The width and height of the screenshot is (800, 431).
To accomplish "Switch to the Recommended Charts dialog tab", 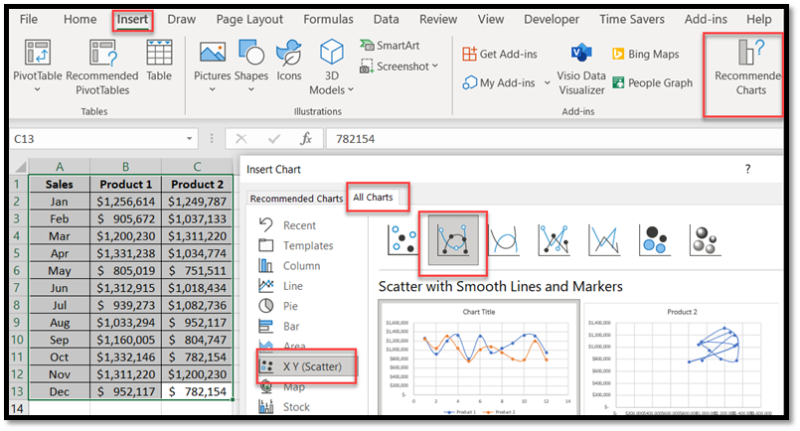I will (296, 198).
